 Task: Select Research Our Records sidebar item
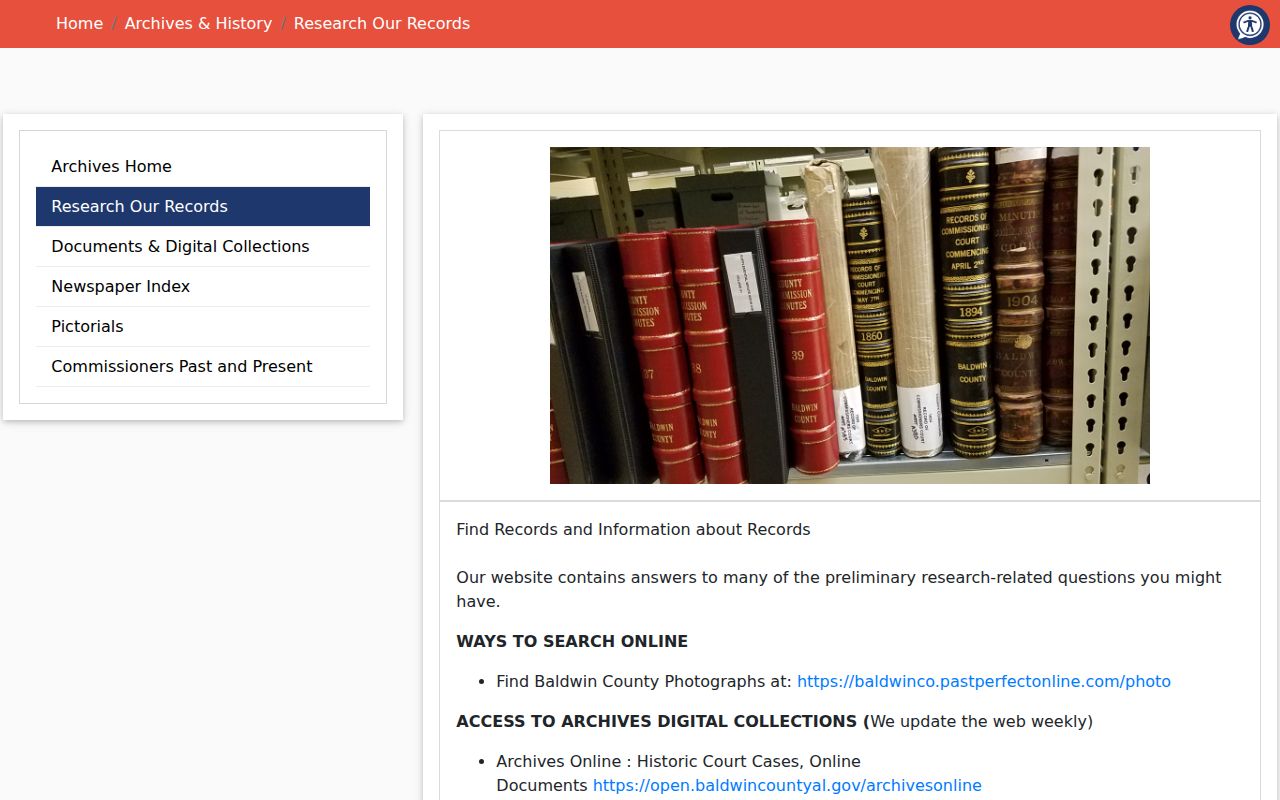203,206
